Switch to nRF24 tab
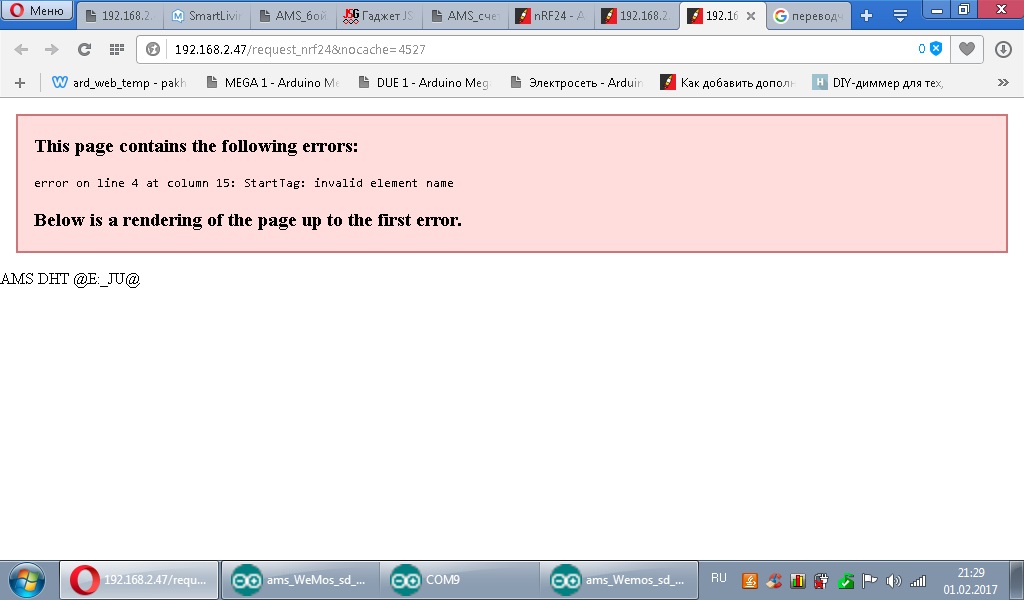This screenshot has width=1024, height=600. pyautogui.click(x=551, y=16)
